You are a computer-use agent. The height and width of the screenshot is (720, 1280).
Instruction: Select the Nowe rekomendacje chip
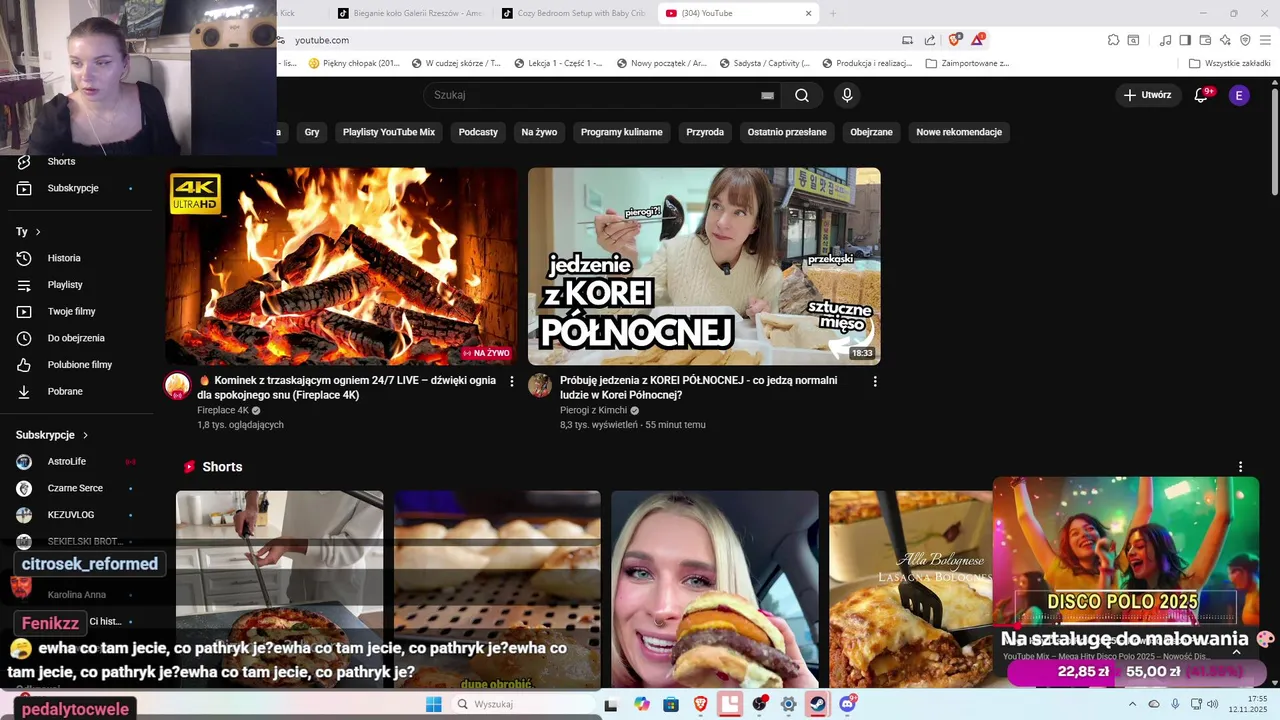pos(959,132)
